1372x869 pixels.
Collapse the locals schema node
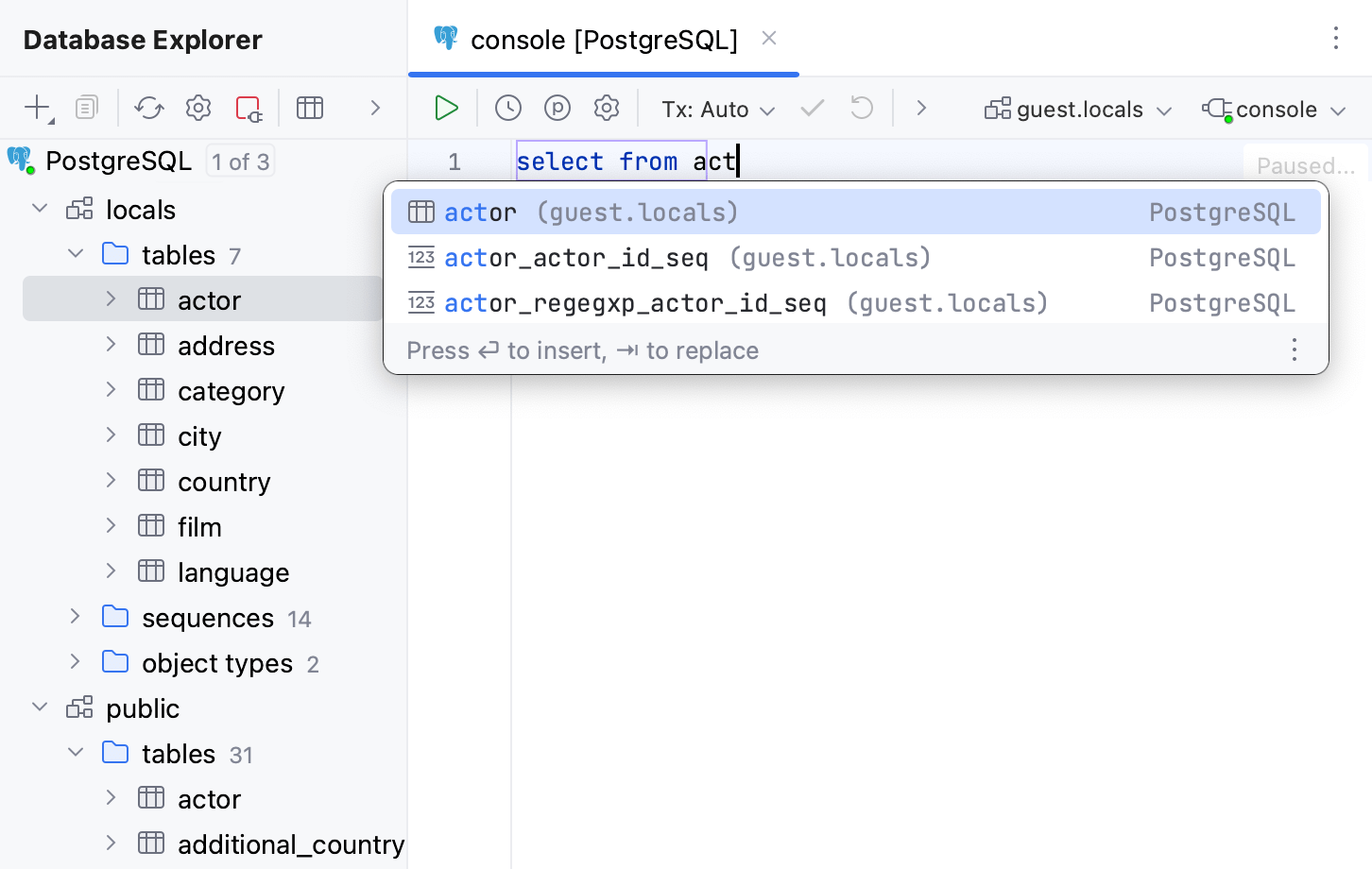tap(40, 209)
